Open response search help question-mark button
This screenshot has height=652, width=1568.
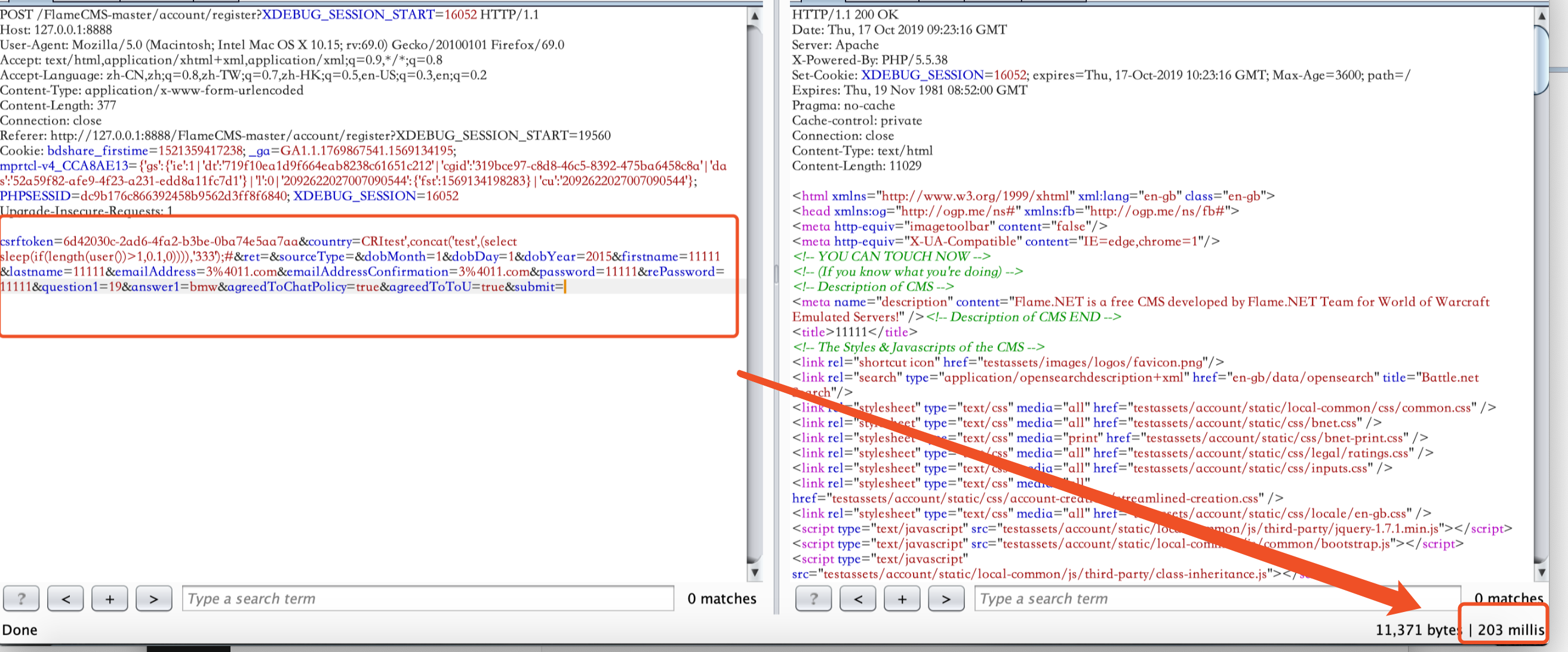813,598
